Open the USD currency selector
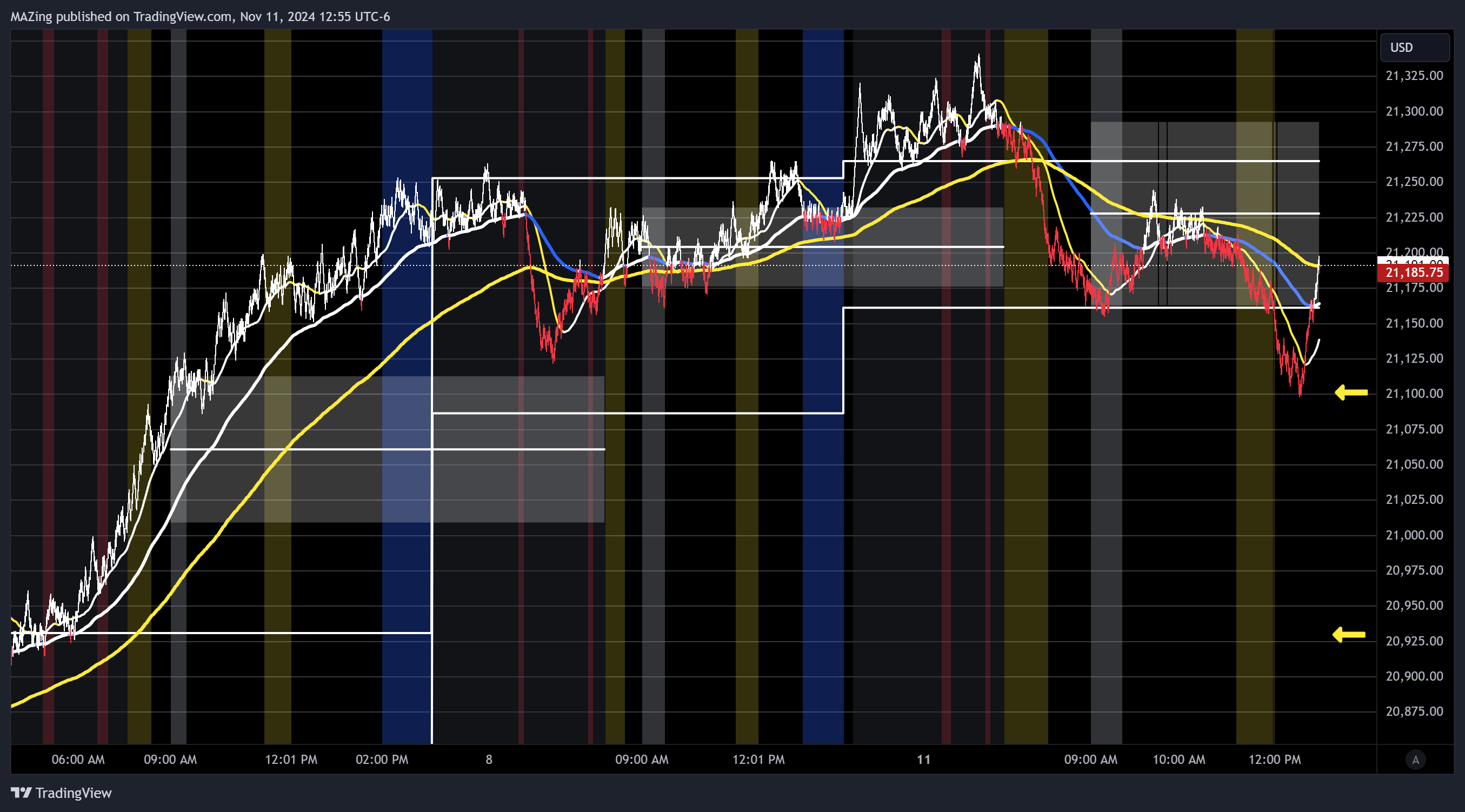 pyautogui.click(x=1414, y=47)
